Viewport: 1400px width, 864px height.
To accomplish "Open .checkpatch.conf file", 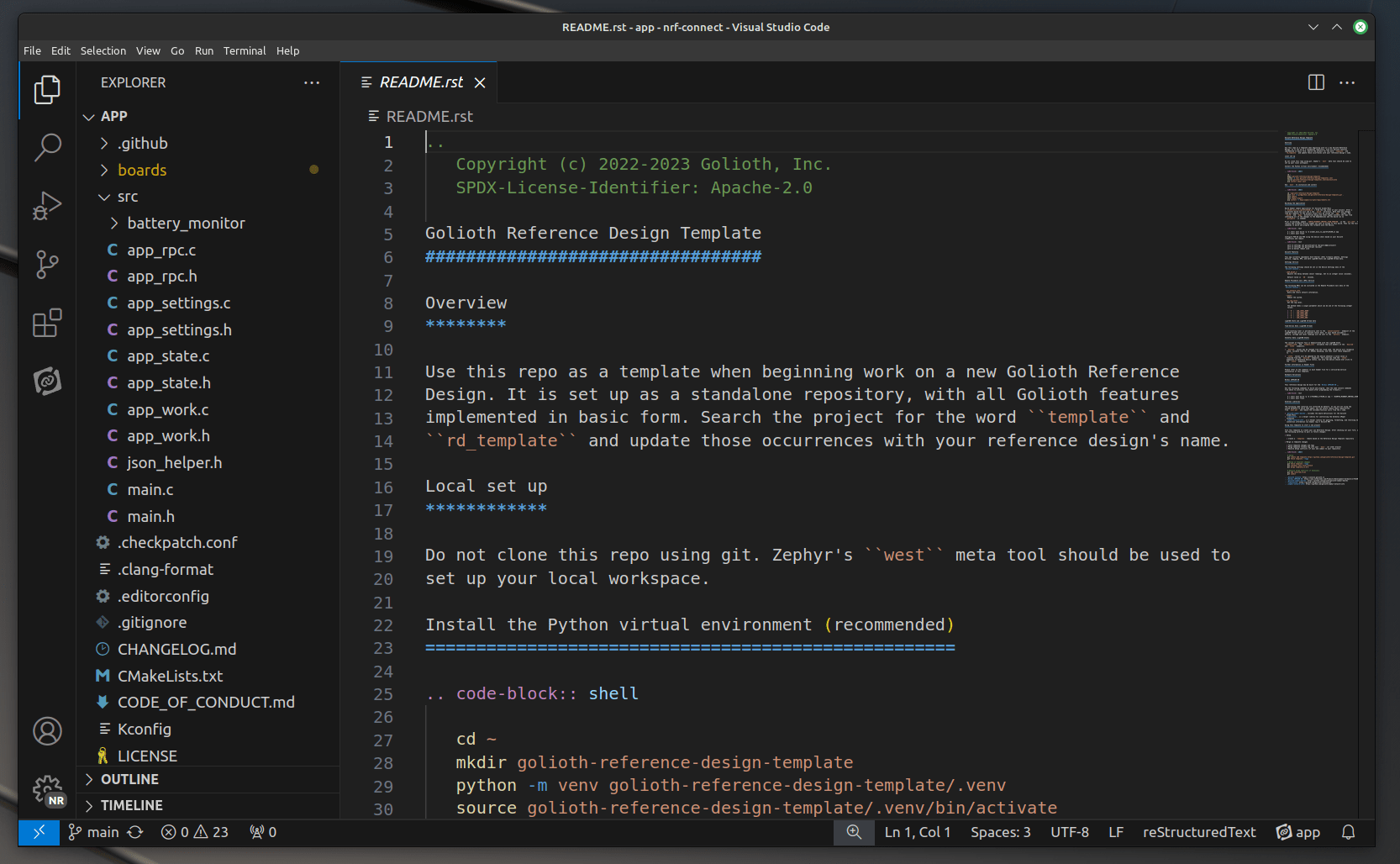I will (208, 542).
